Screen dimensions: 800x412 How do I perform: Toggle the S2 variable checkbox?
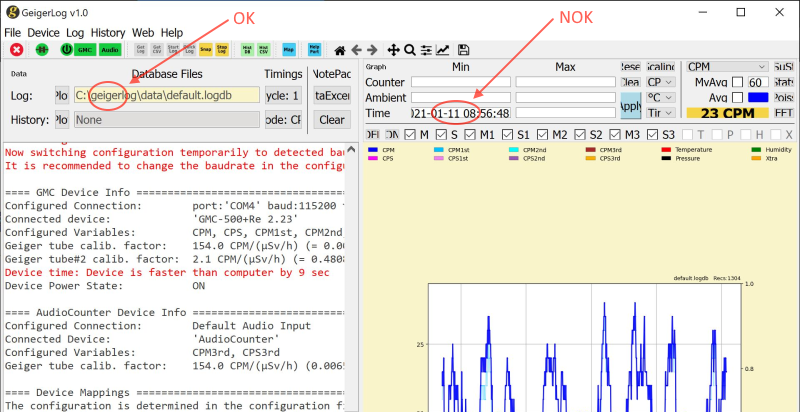coord(580,135)
